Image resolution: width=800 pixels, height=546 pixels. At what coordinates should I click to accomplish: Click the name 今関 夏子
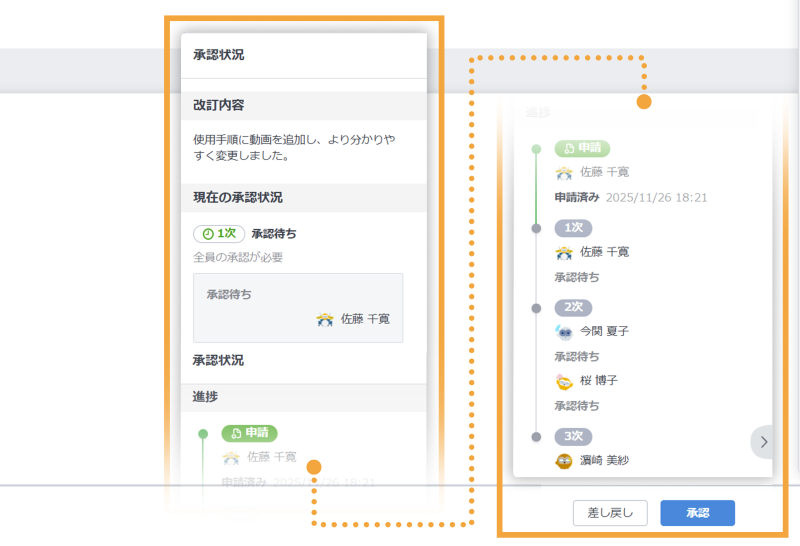605,332
